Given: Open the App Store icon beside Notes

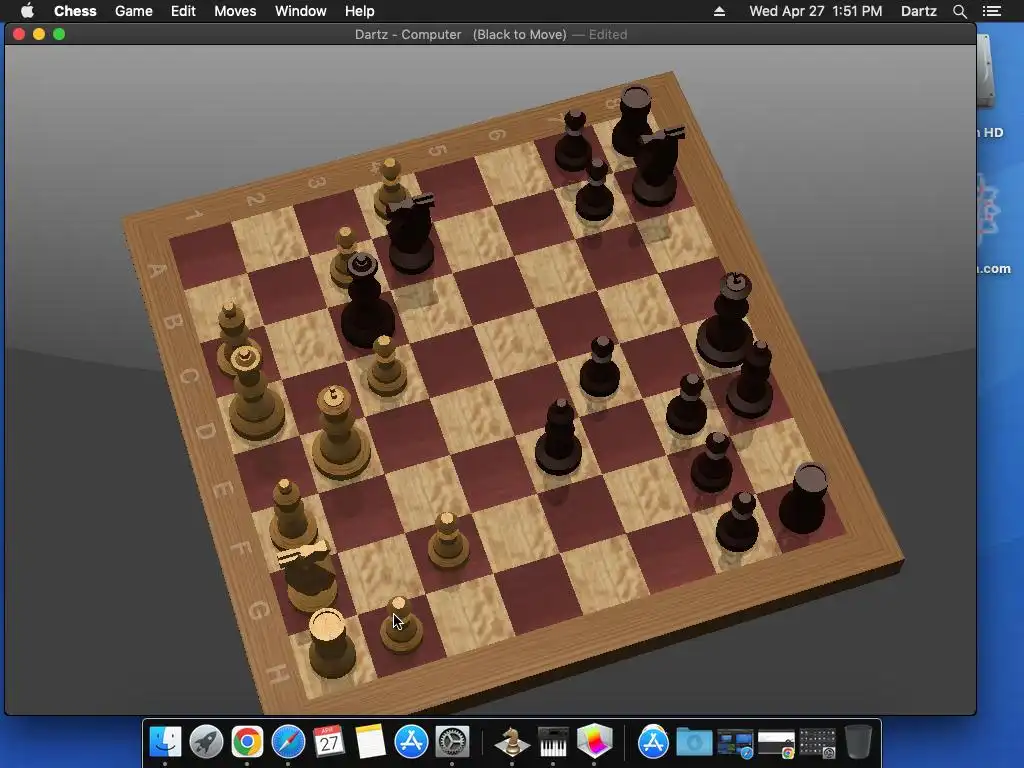Looking at the screenshot, I should click(x=411, y=742).
